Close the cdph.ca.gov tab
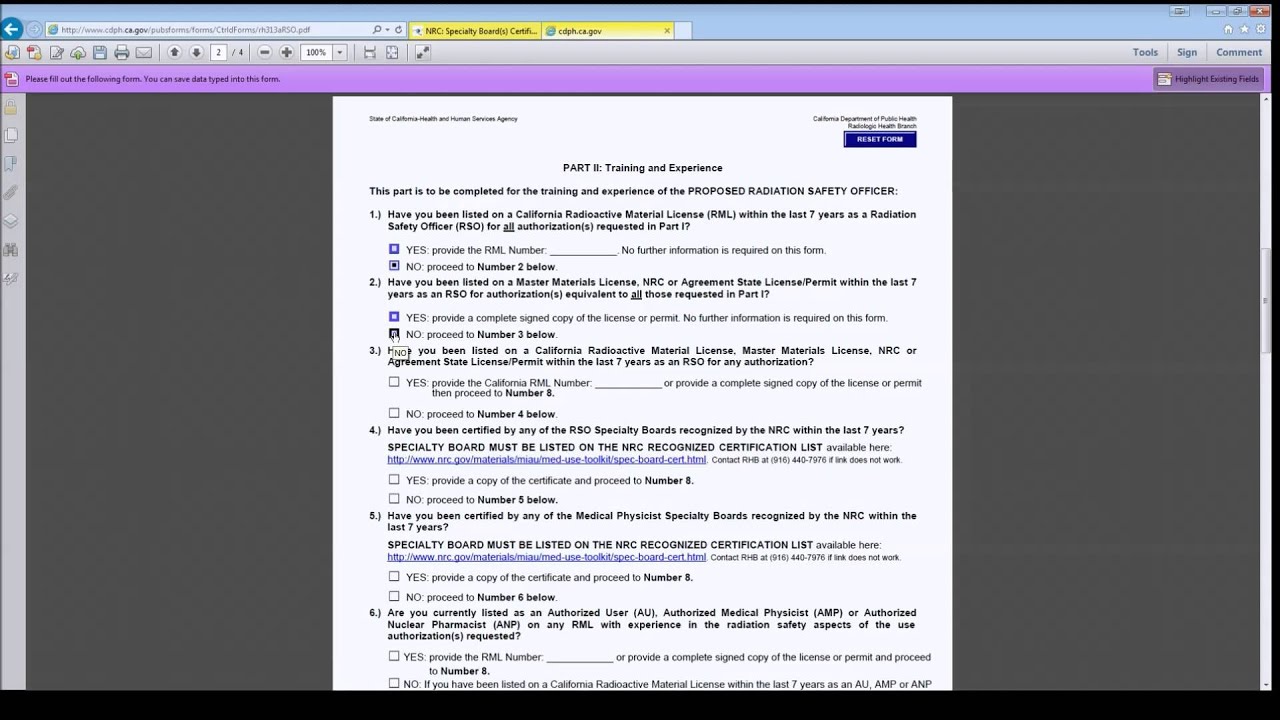This screenshot has width=1280, height=720. 667,31
